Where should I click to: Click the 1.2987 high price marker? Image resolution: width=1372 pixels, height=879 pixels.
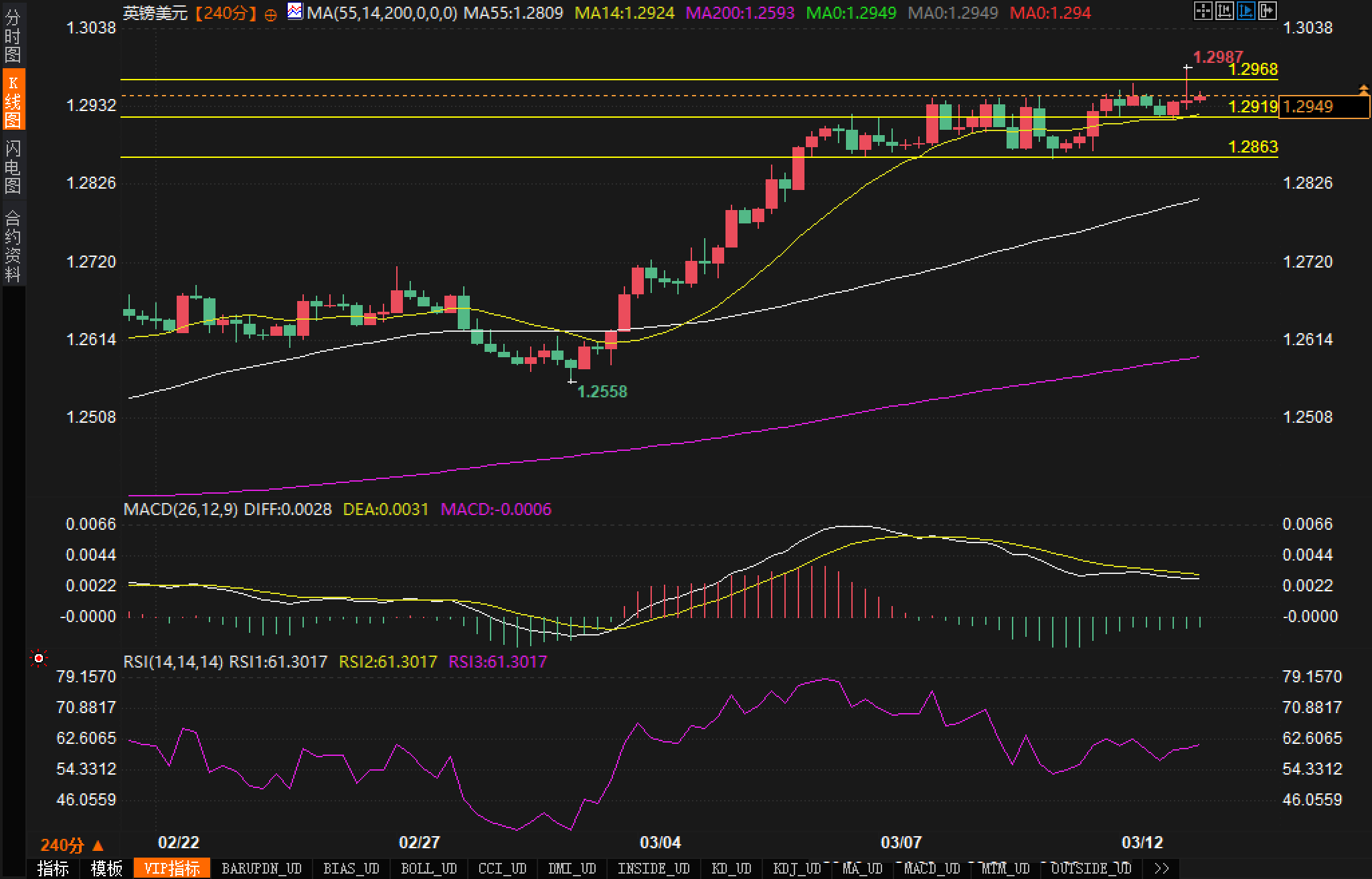(1218, 58)
